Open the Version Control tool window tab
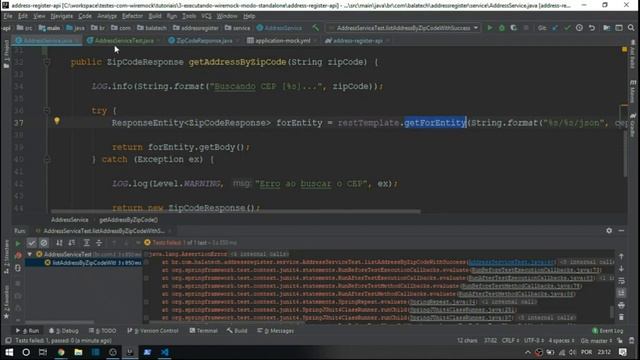640x360 pixels. click(x=153, y=331)
